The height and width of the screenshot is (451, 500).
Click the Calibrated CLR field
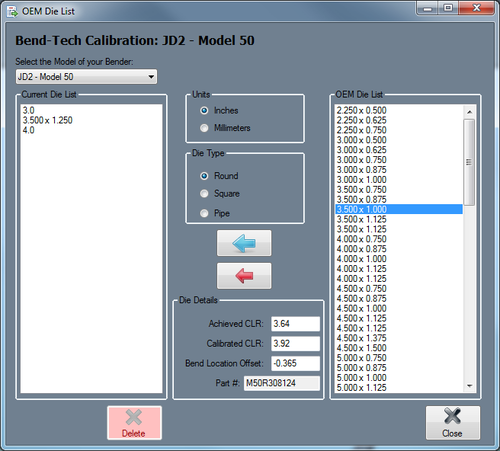click(295, 343)
